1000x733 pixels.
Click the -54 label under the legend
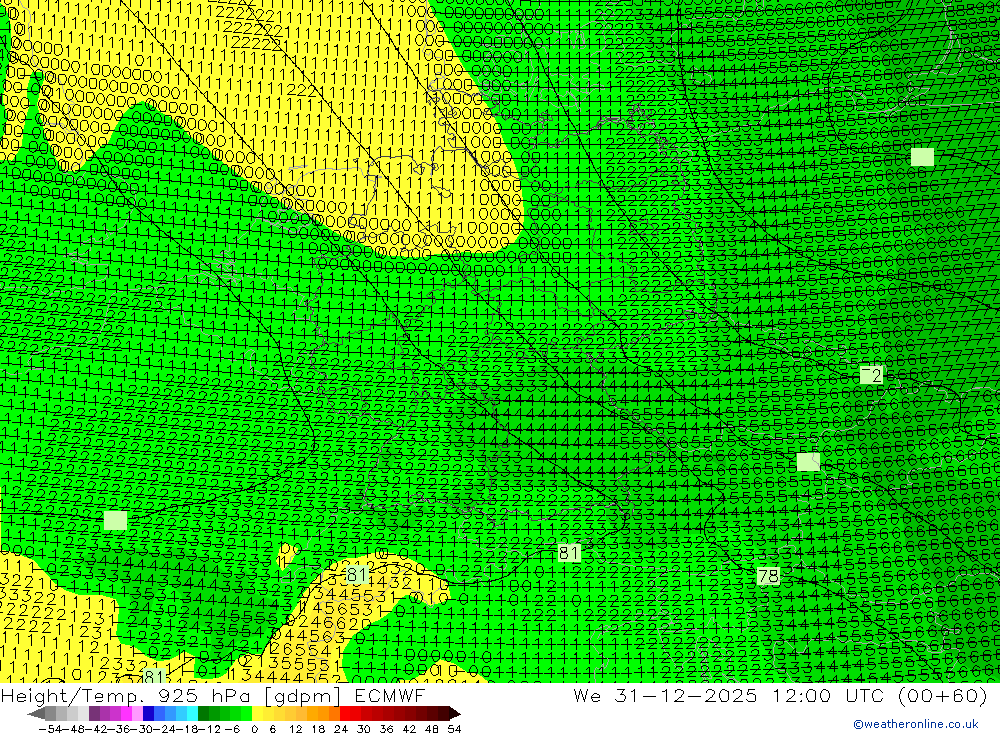[x=48, y=728]
